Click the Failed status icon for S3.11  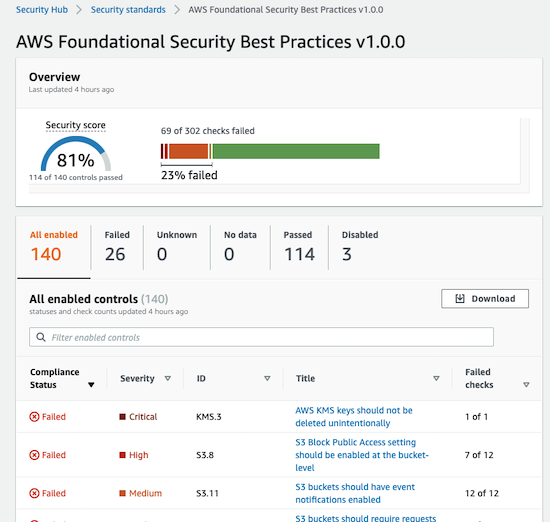coord(34,493)
